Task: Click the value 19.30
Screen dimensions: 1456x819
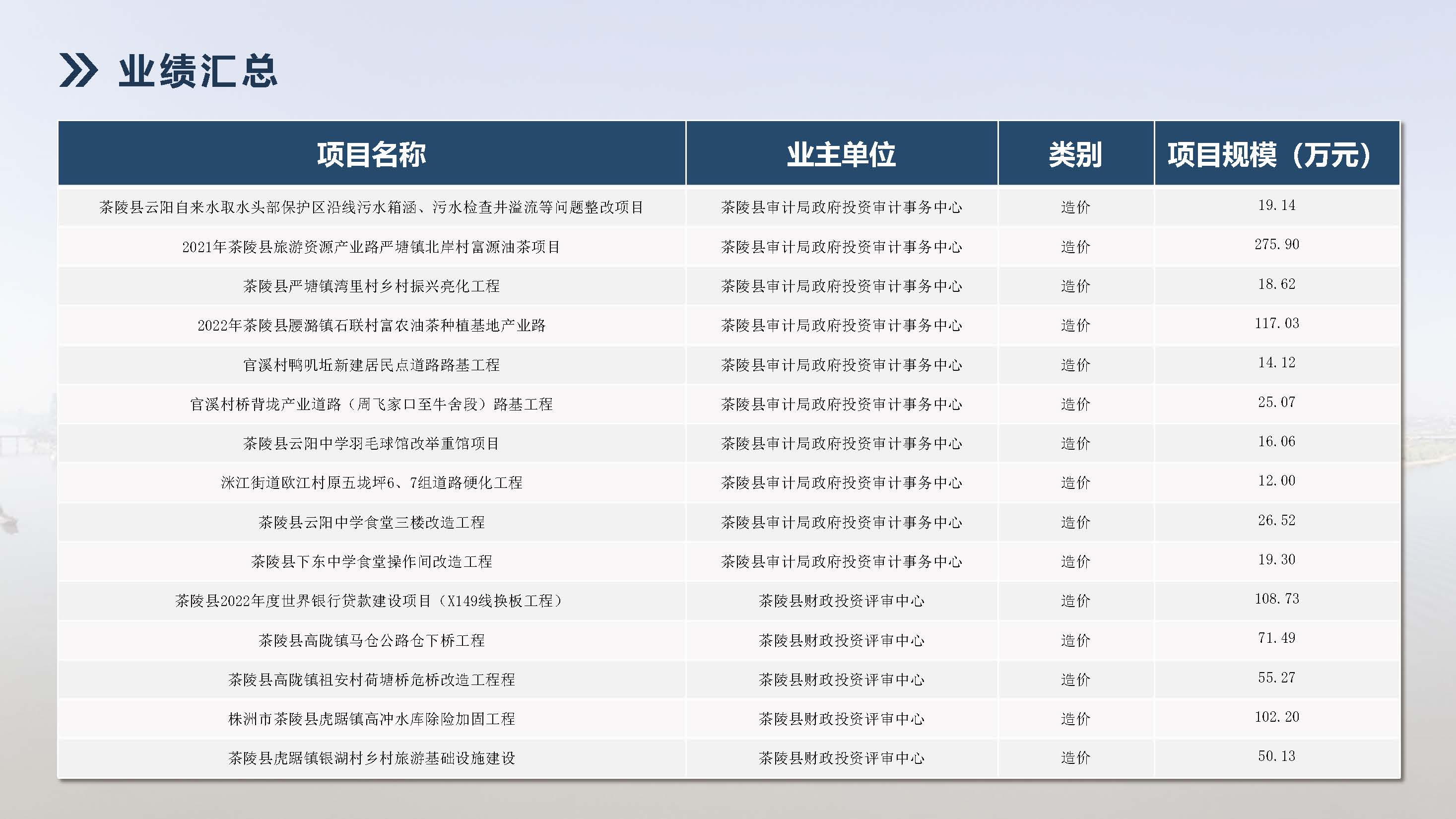Action: coord(1277,559)
